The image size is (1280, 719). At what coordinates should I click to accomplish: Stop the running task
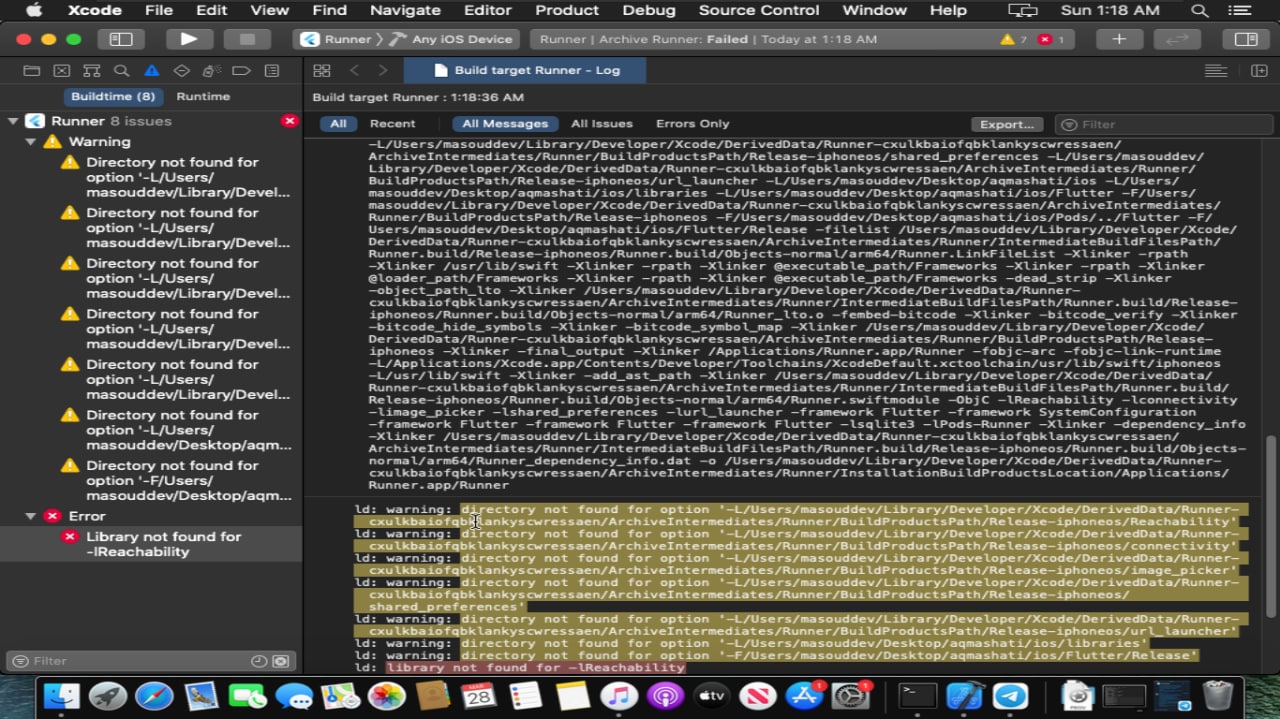(247, 39)
